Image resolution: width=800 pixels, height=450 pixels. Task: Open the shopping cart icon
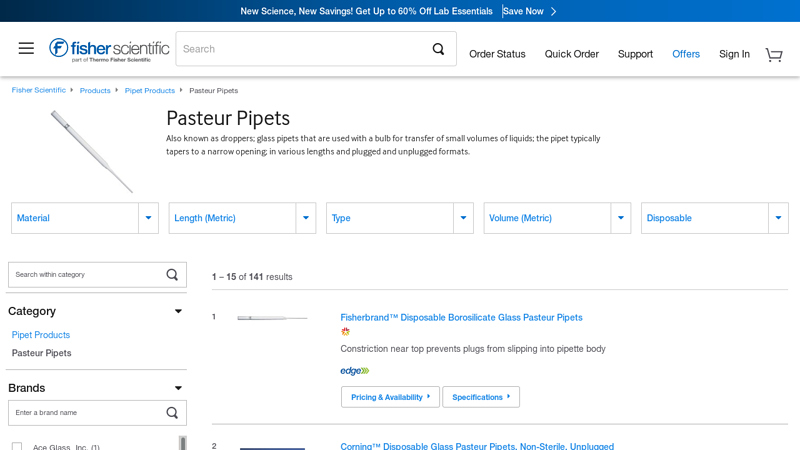click(774, 55)
